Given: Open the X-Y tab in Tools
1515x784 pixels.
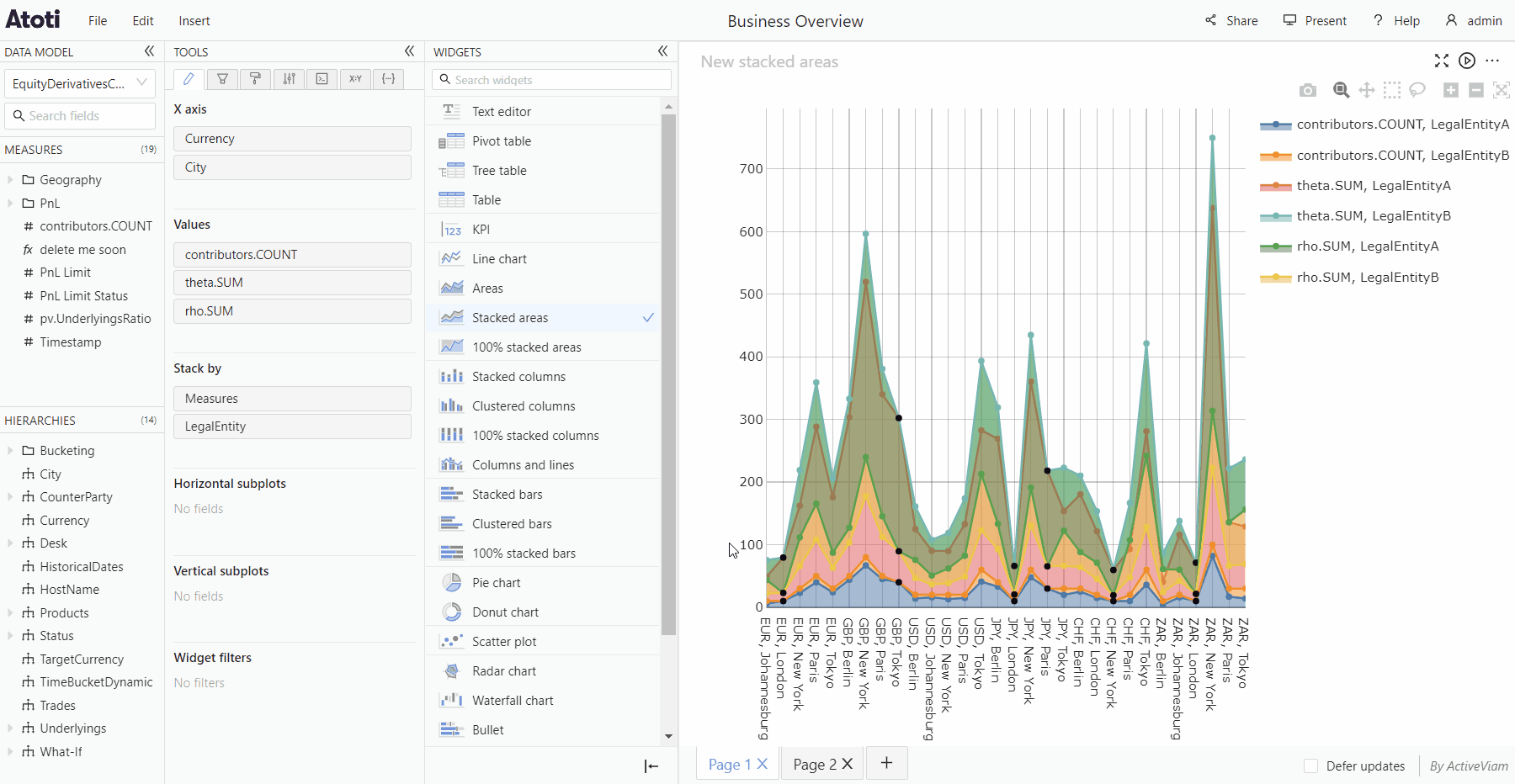Looking at the screenshot, I should [355, 79].
